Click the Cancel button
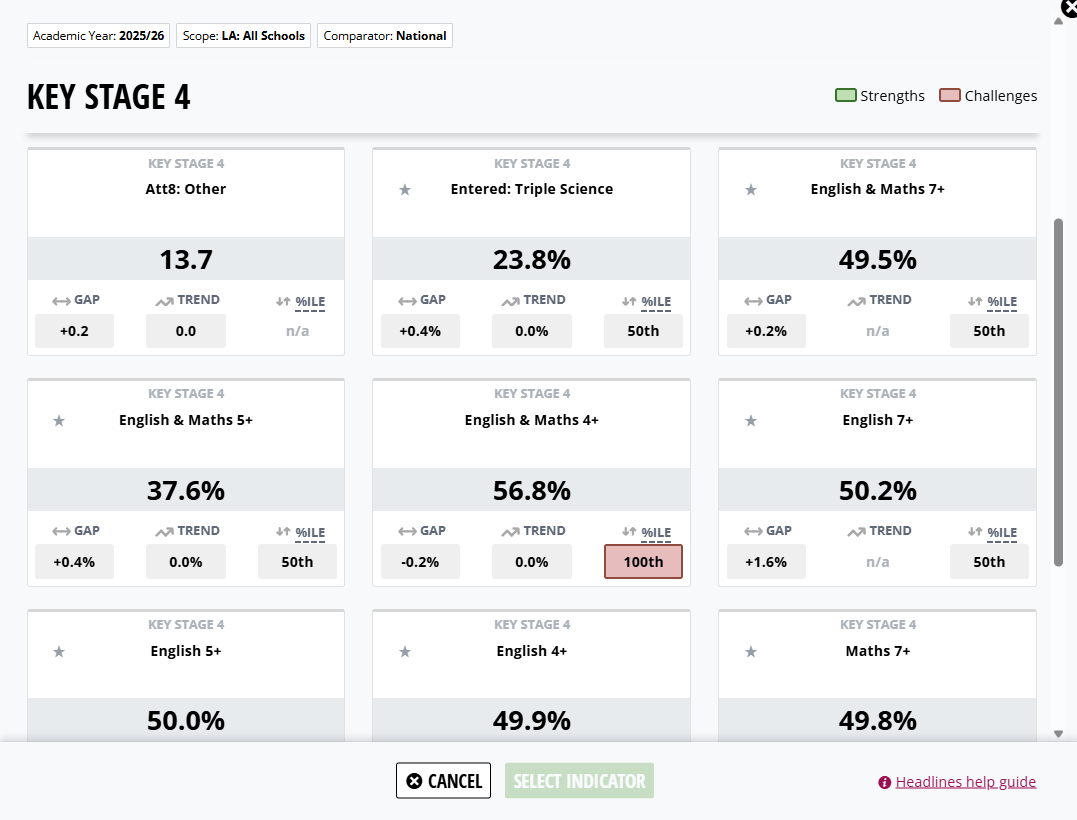The width and height of the screenshot is (1077, 820). (443, 781)
